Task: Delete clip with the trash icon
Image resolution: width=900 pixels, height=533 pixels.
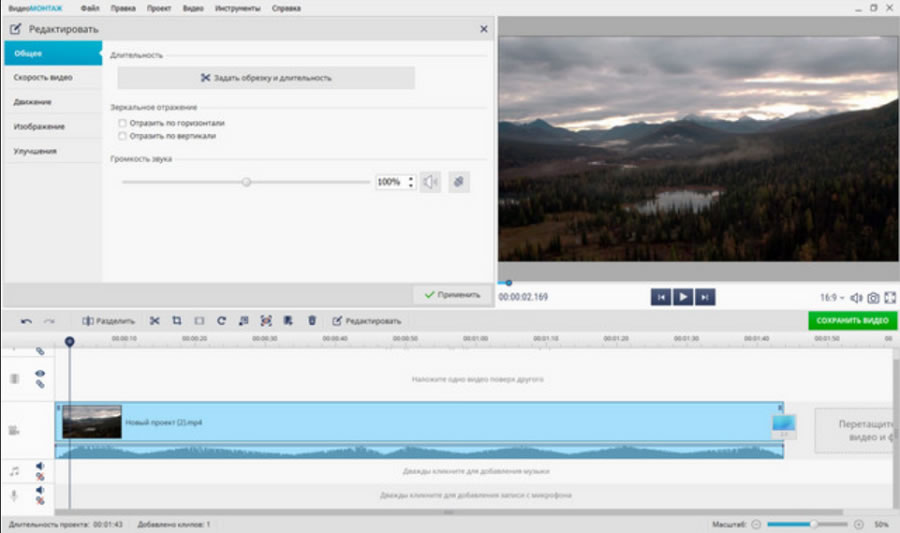Action: point(312,321)
